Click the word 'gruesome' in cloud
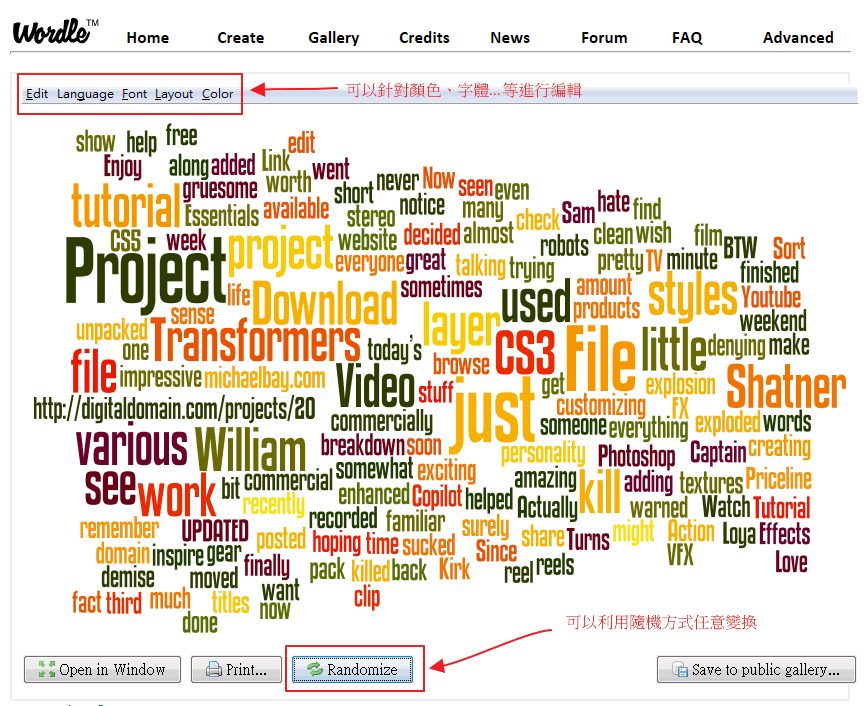This screenshot has width=867, height=706. pos(220,189)
